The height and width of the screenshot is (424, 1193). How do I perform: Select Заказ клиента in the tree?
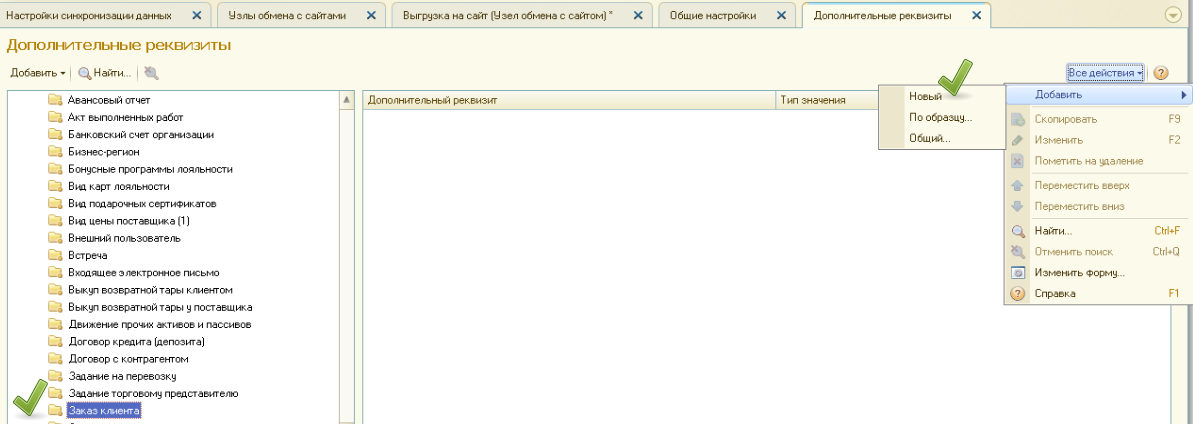click(104, 410)
